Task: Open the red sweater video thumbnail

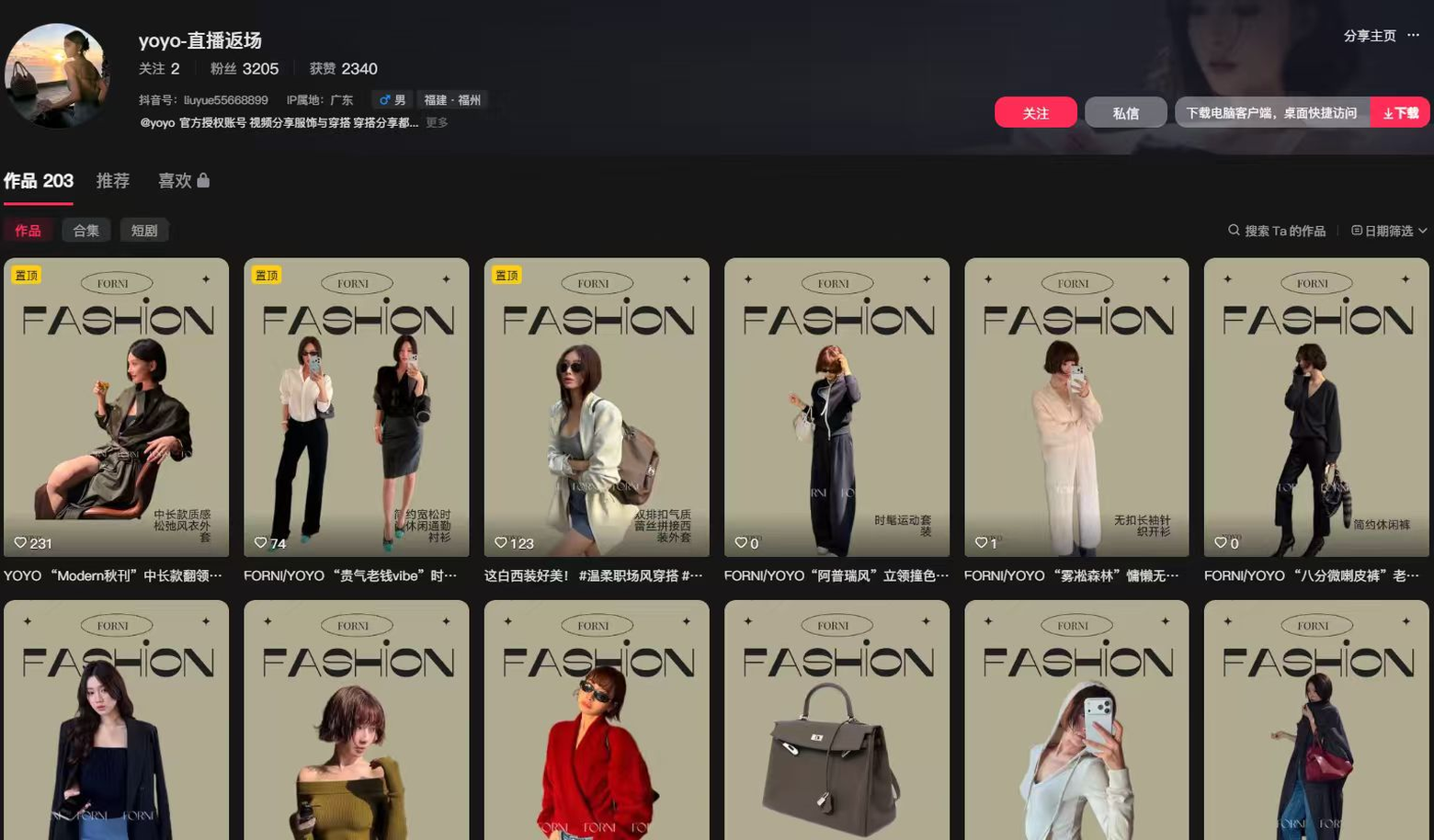Action: pyautogui.click(x=597, y=720)
